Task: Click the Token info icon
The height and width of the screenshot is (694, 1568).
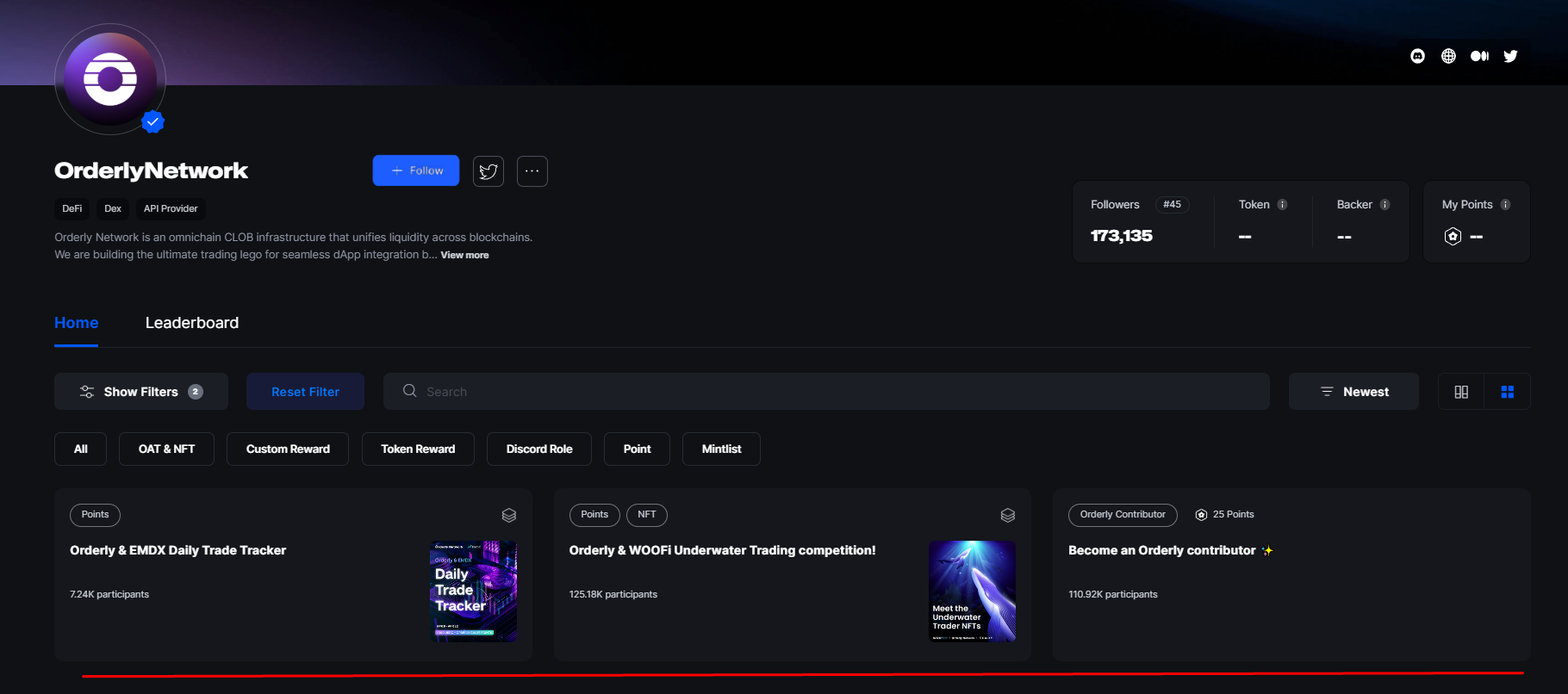Action: click(x=1282, y=205)
